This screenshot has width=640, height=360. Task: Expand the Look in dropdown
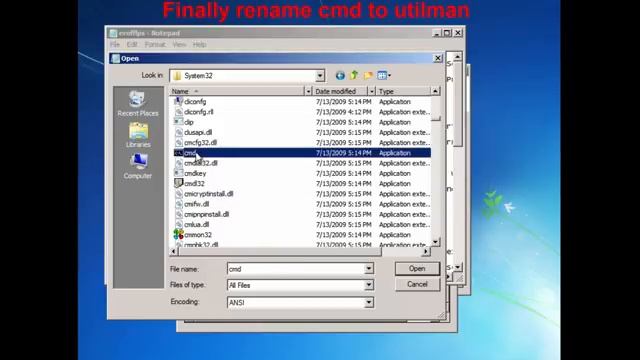320,76
